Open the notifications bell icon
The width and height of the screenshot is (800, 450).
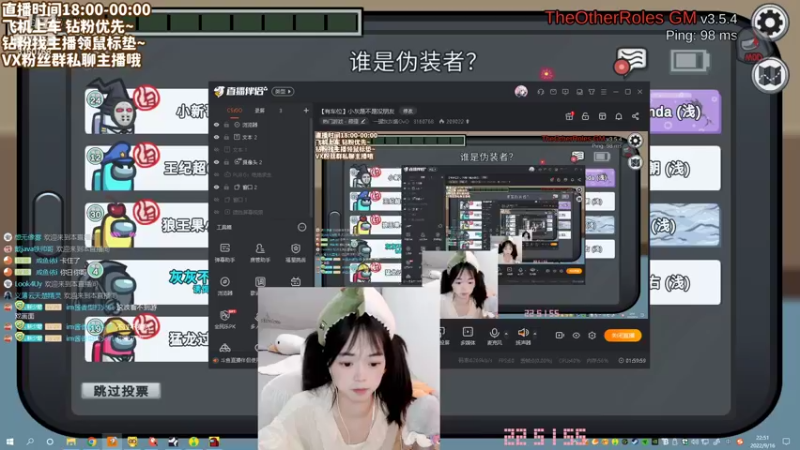click(x=618, y=116)
